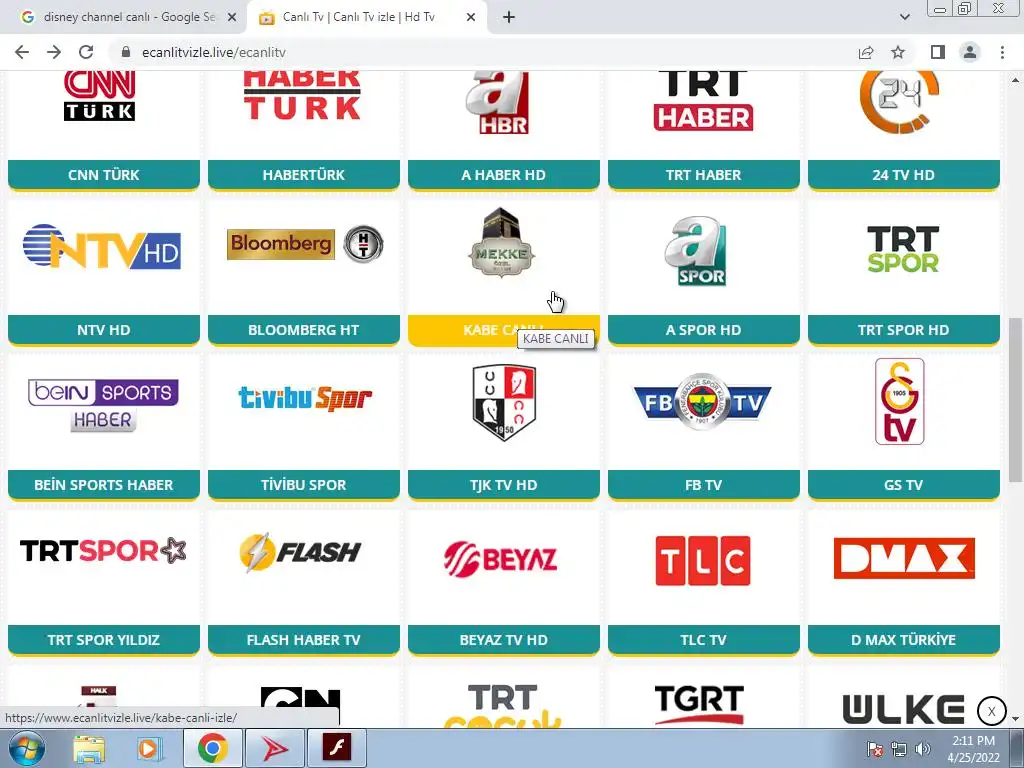Open the TJK horse crest logo
This screenshot has width=1024, height=768.
click(504, 402)
